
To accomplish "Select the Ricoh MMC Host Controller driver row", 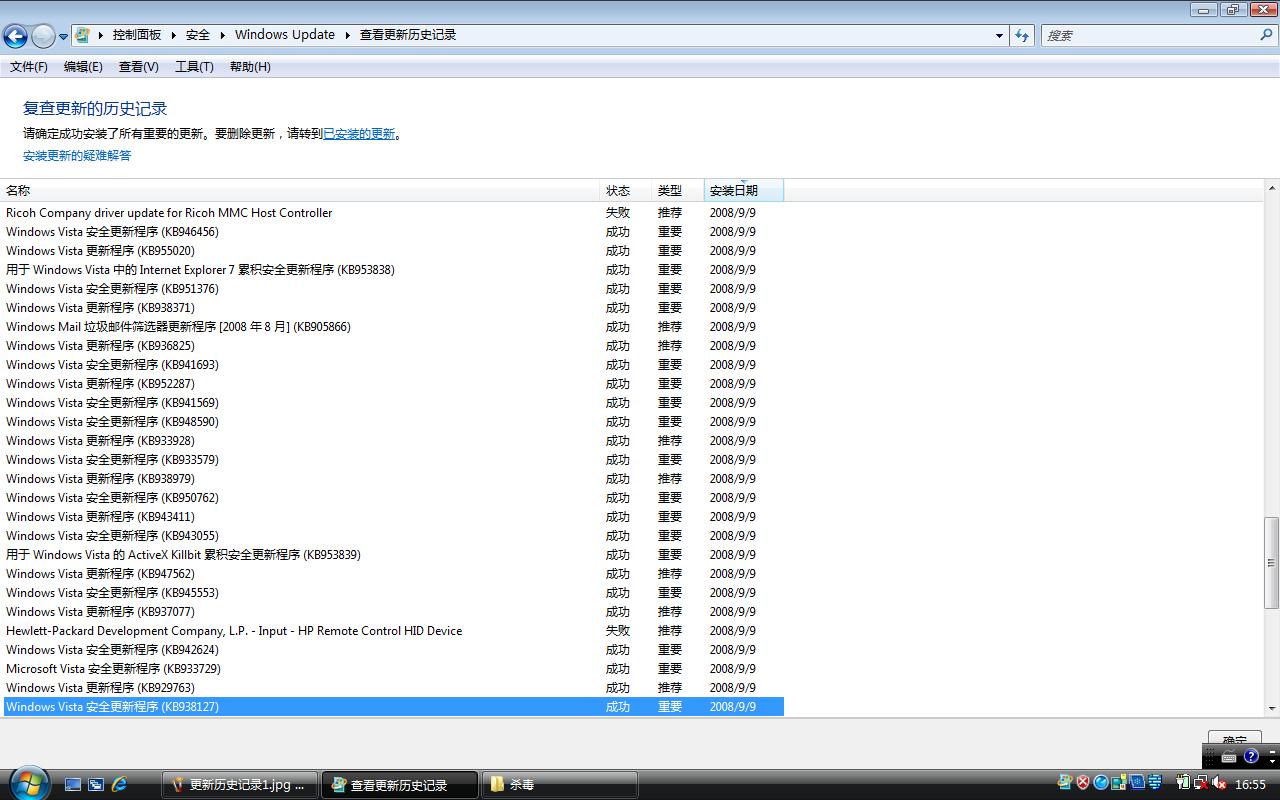I will pyautogui.click(x=392, y=213).
